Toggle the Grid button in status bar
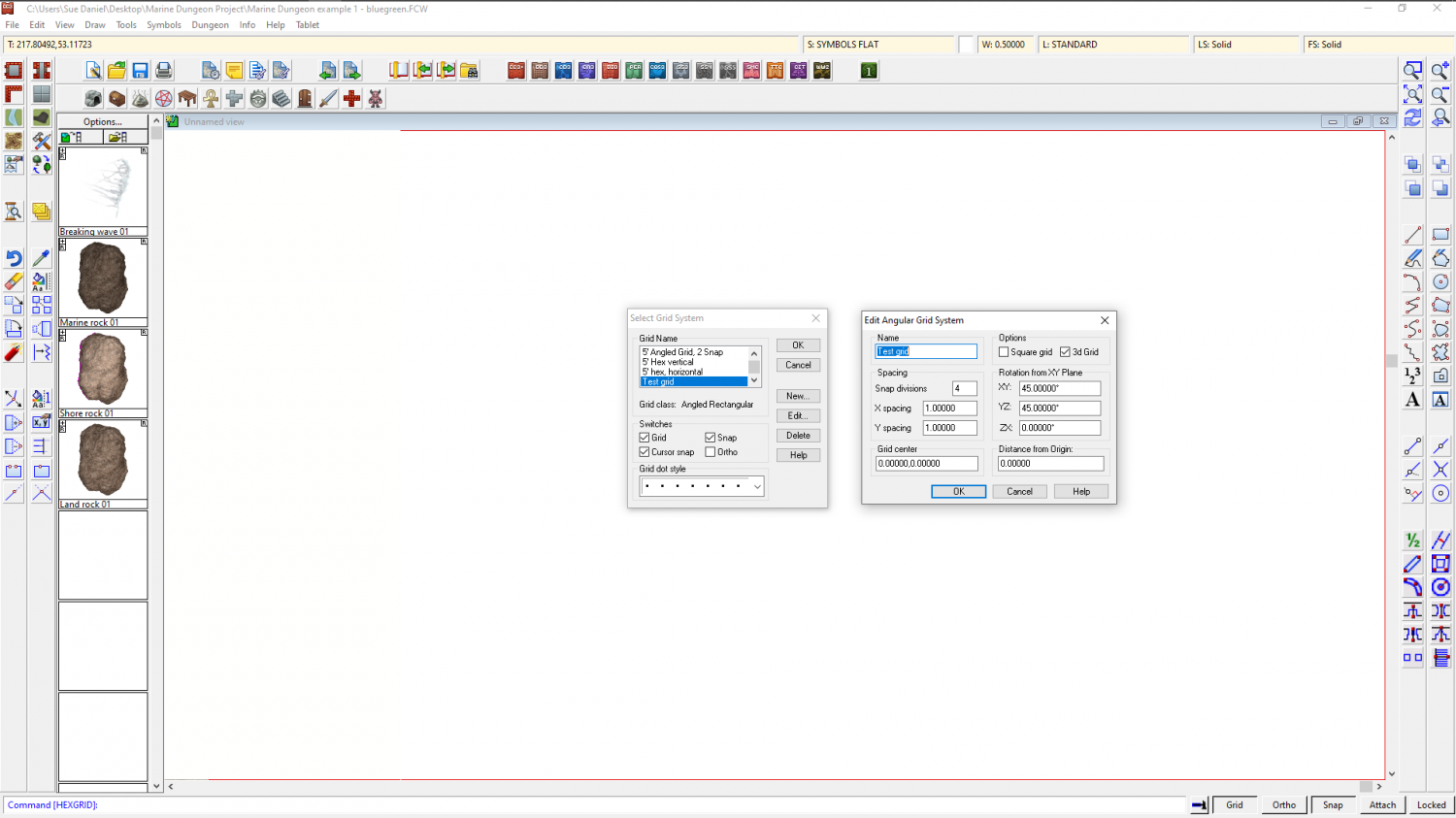The width and height of the screenshot is (1456, 818). tap(1235, 804)
